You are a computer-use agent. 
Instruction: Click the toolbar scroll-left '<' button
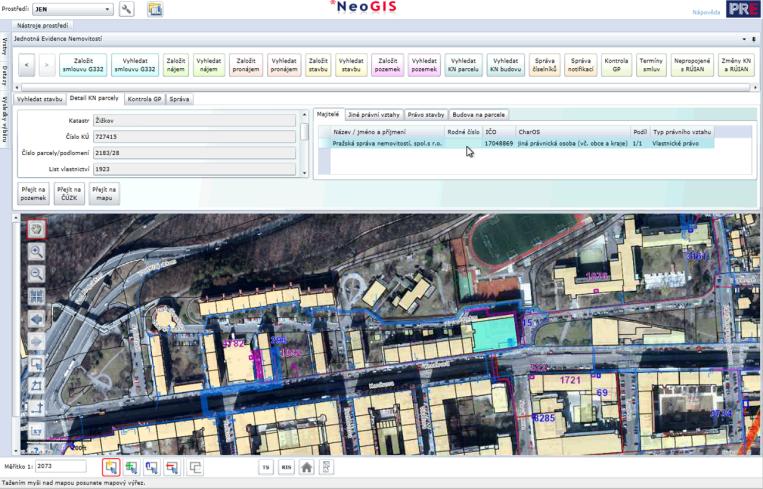tap(27, 65)
